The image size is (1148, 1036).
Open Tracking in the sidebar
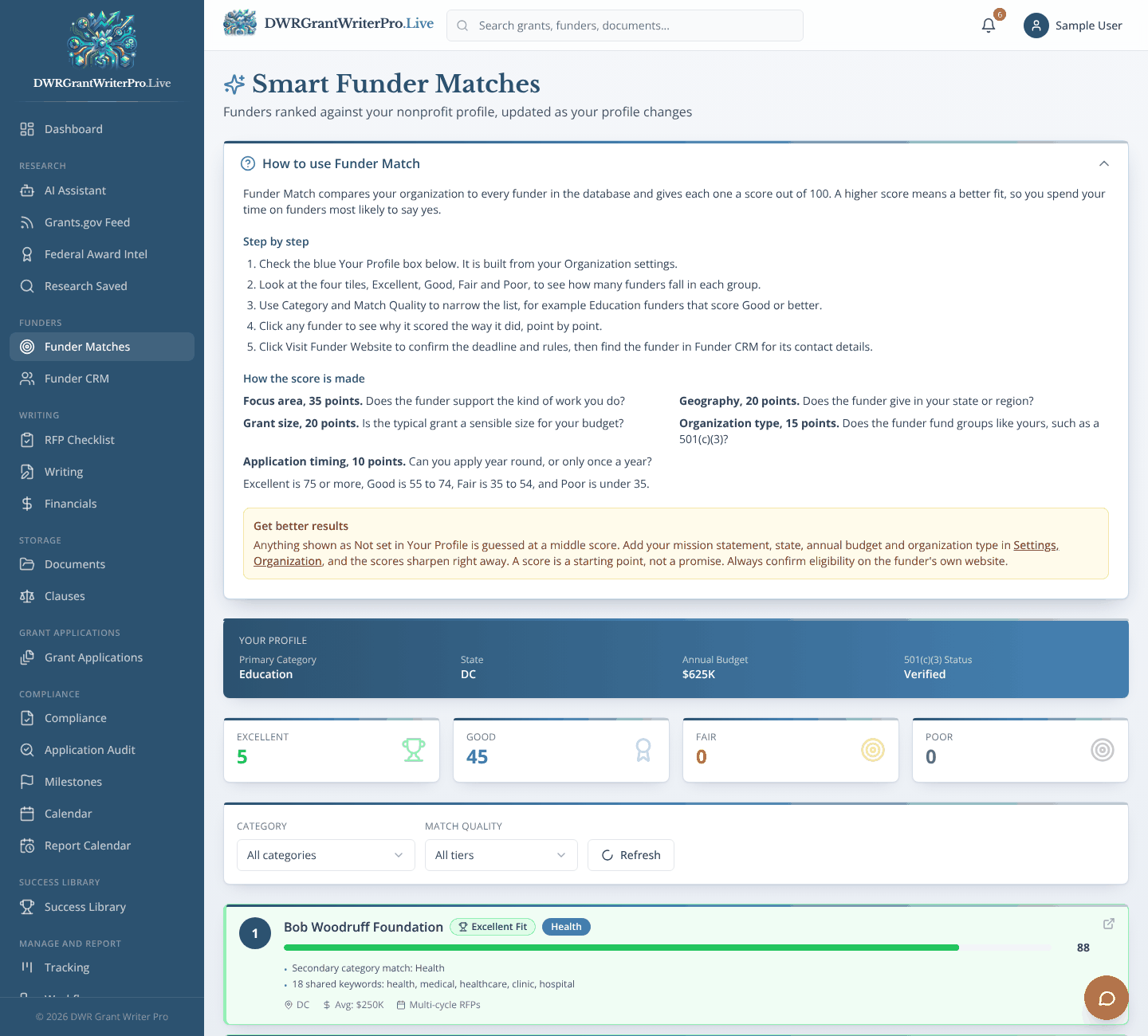tap(102, 967)
